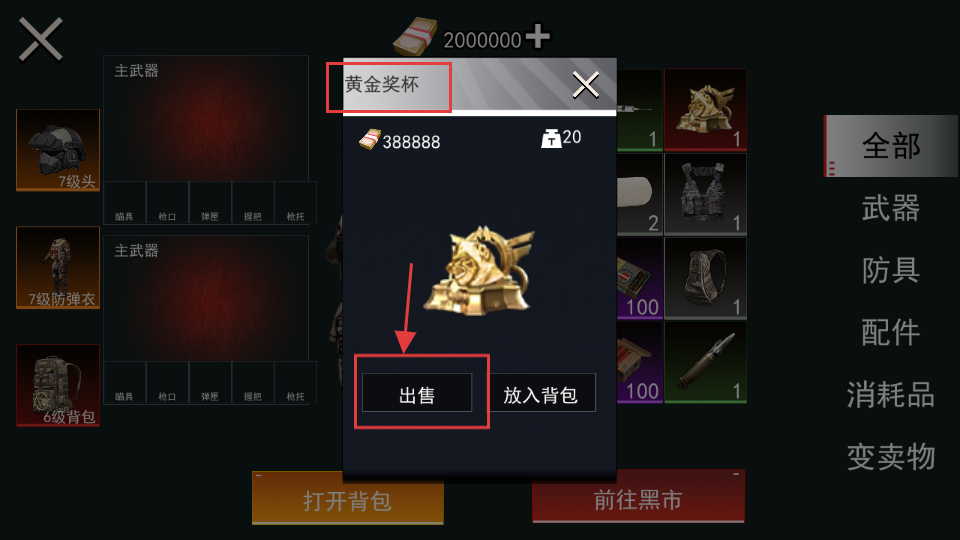Select the tactical vest inventory item
The width and height of the screenshot is (960, 540).
tap(705, 194)
